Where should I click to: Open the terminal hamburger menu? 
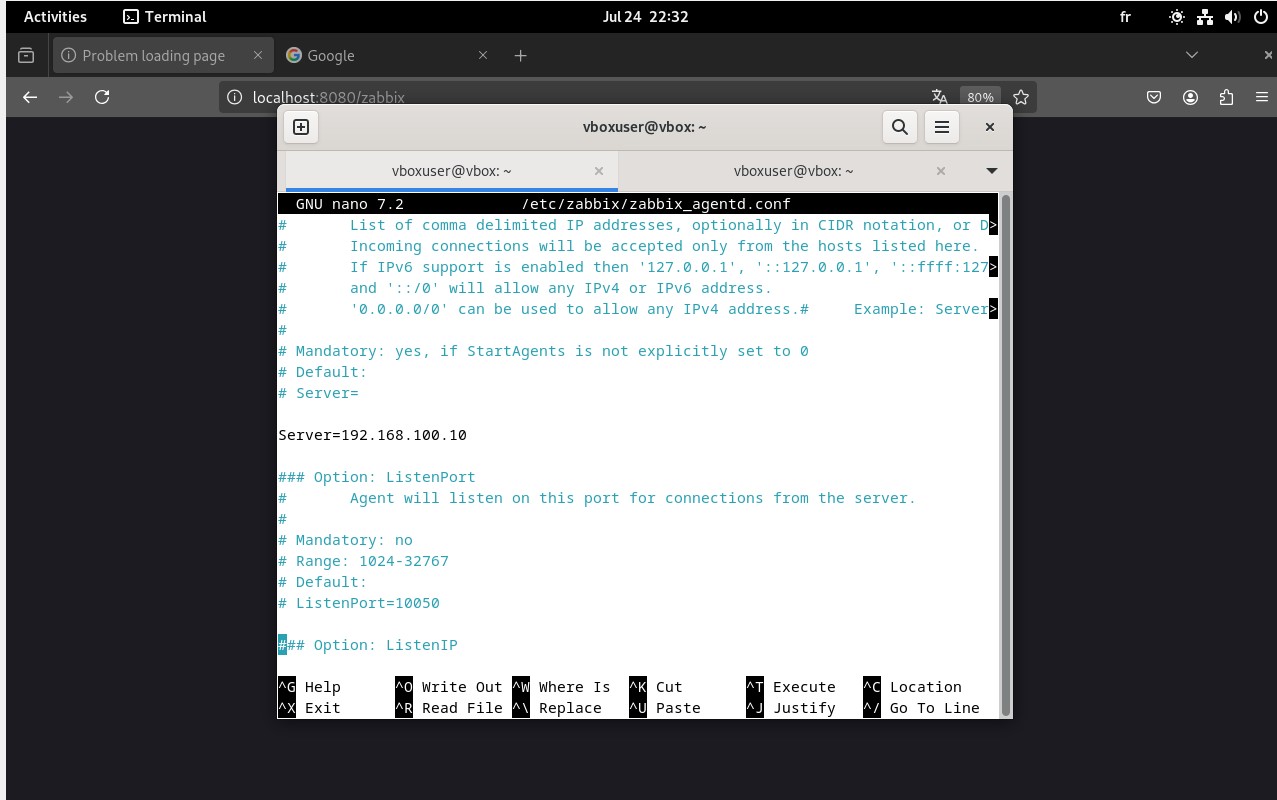941,127
